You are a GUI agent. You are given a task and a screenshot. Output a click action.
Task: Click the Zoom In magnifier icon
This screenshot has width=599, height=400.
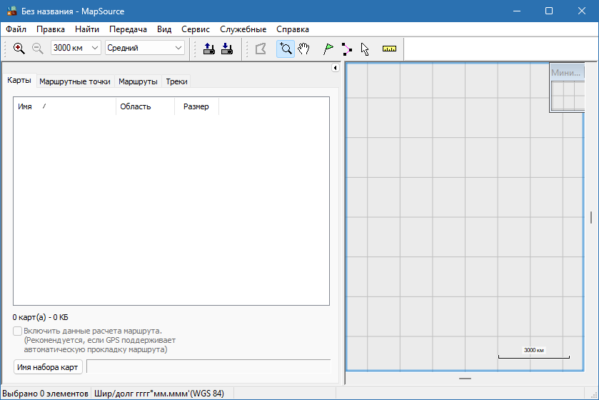click(19, 49)
